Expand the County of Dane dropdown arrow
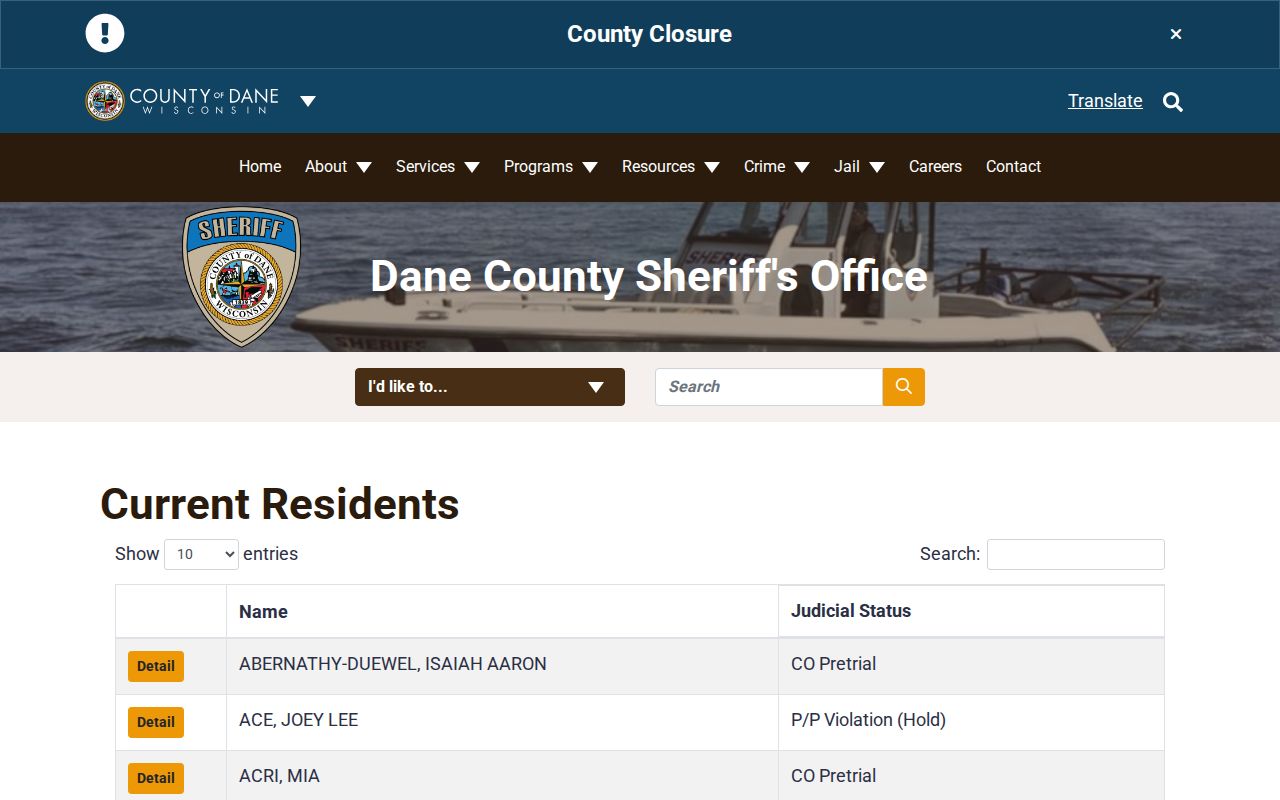The width and height of the screenshot is (1280, 800). tap(308, 101)
